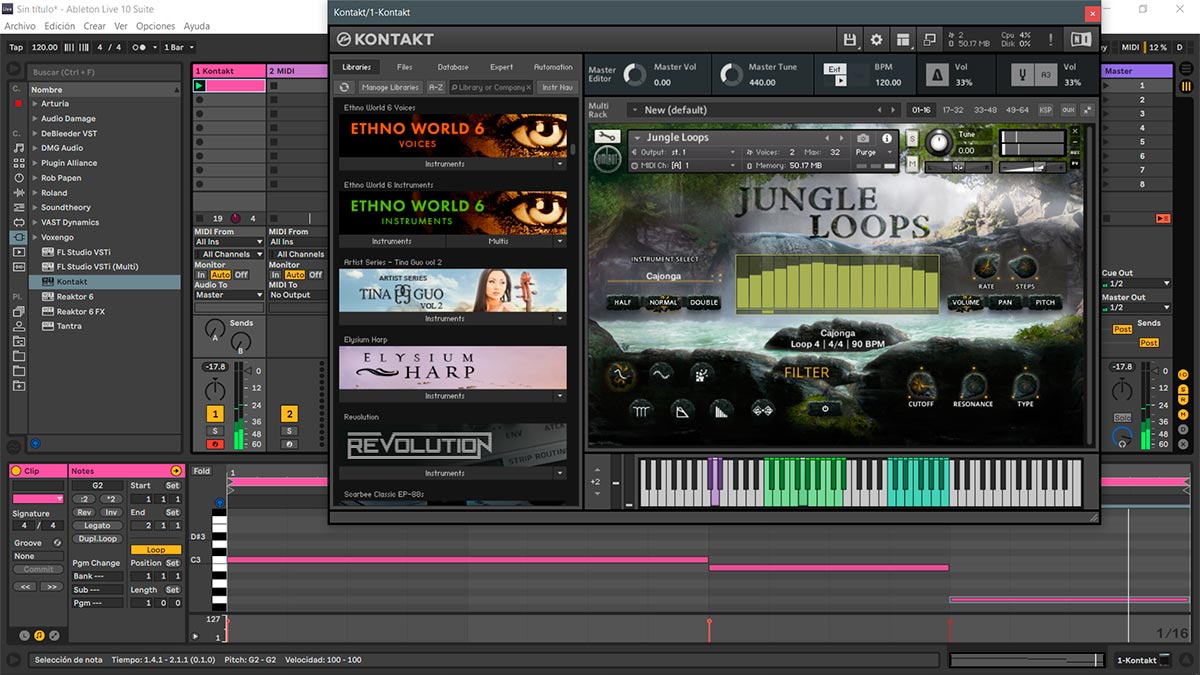Select the stereo diamonds effect icon

(763, 409)
